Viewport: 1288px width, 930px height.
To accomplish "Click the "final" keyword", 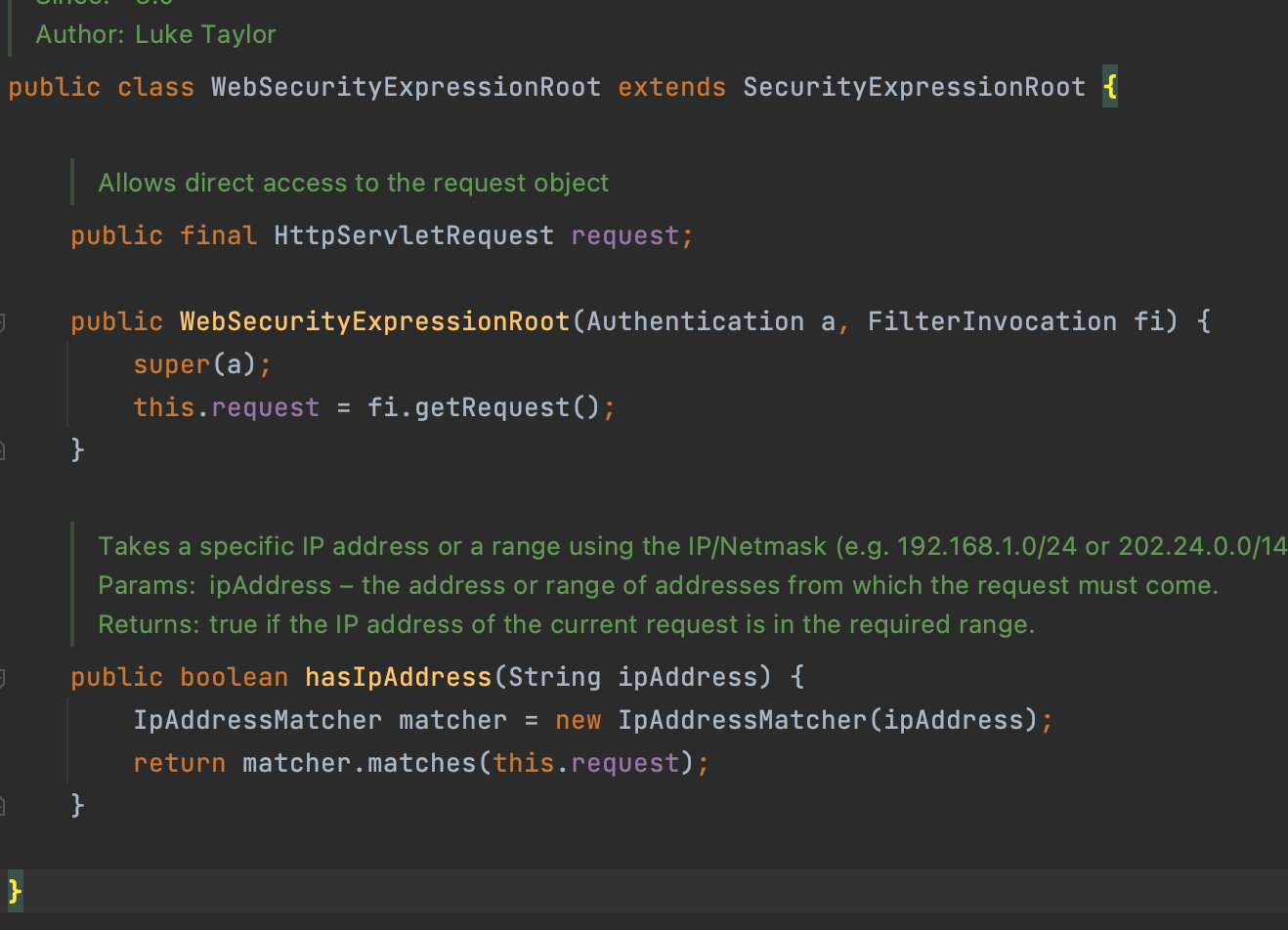I will [219, 235].
